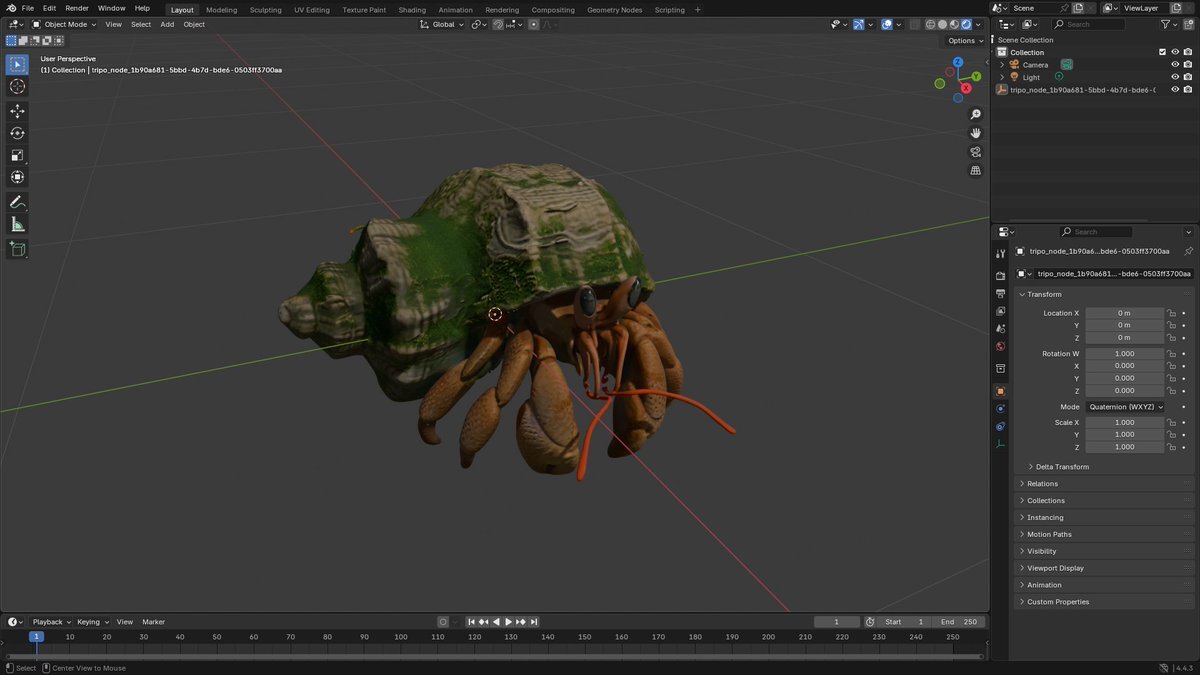This screenshot has height=675, width=1200.
Task: Pick the Annotate tool
Action: coord(17,202)
